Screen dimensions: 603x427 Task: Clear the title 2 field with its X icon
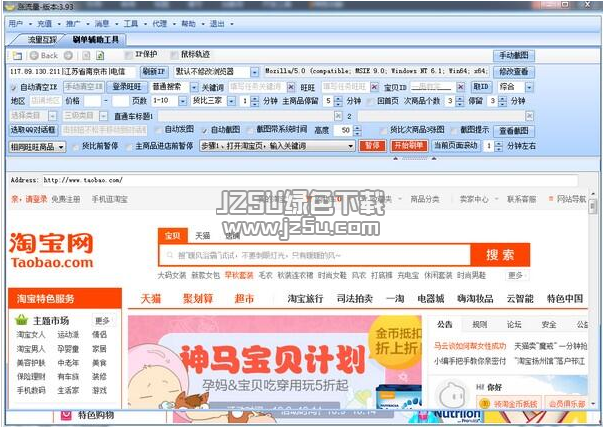[529, 115]
